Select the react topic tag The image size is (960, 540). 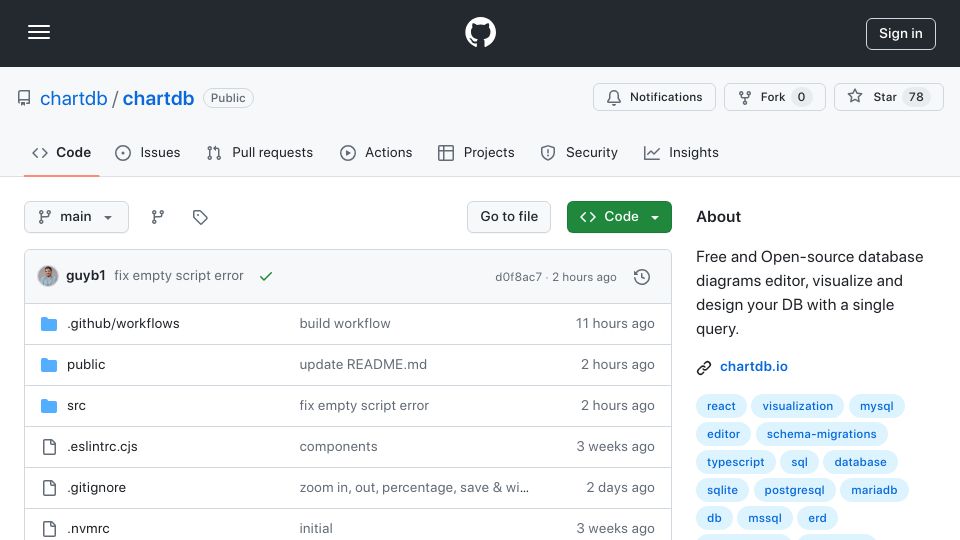[721, 406]
